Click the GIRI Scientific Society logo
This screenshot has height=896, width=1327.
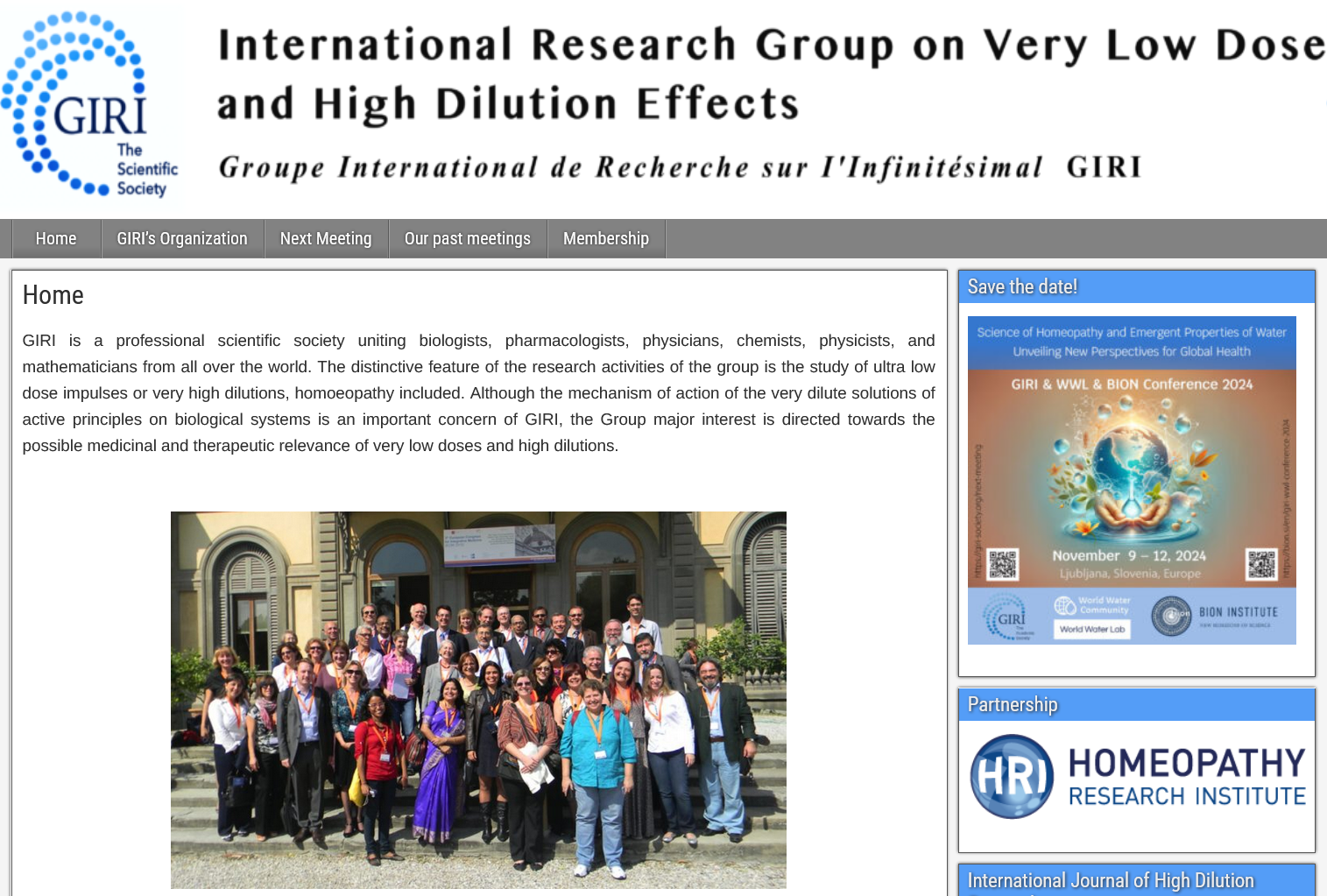click(90, 103)
